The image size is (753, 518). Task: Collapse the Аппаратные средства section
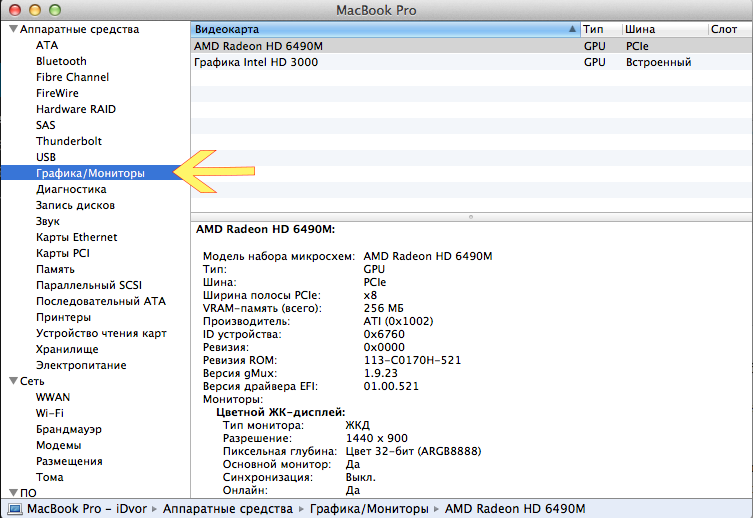pos(12,30)
